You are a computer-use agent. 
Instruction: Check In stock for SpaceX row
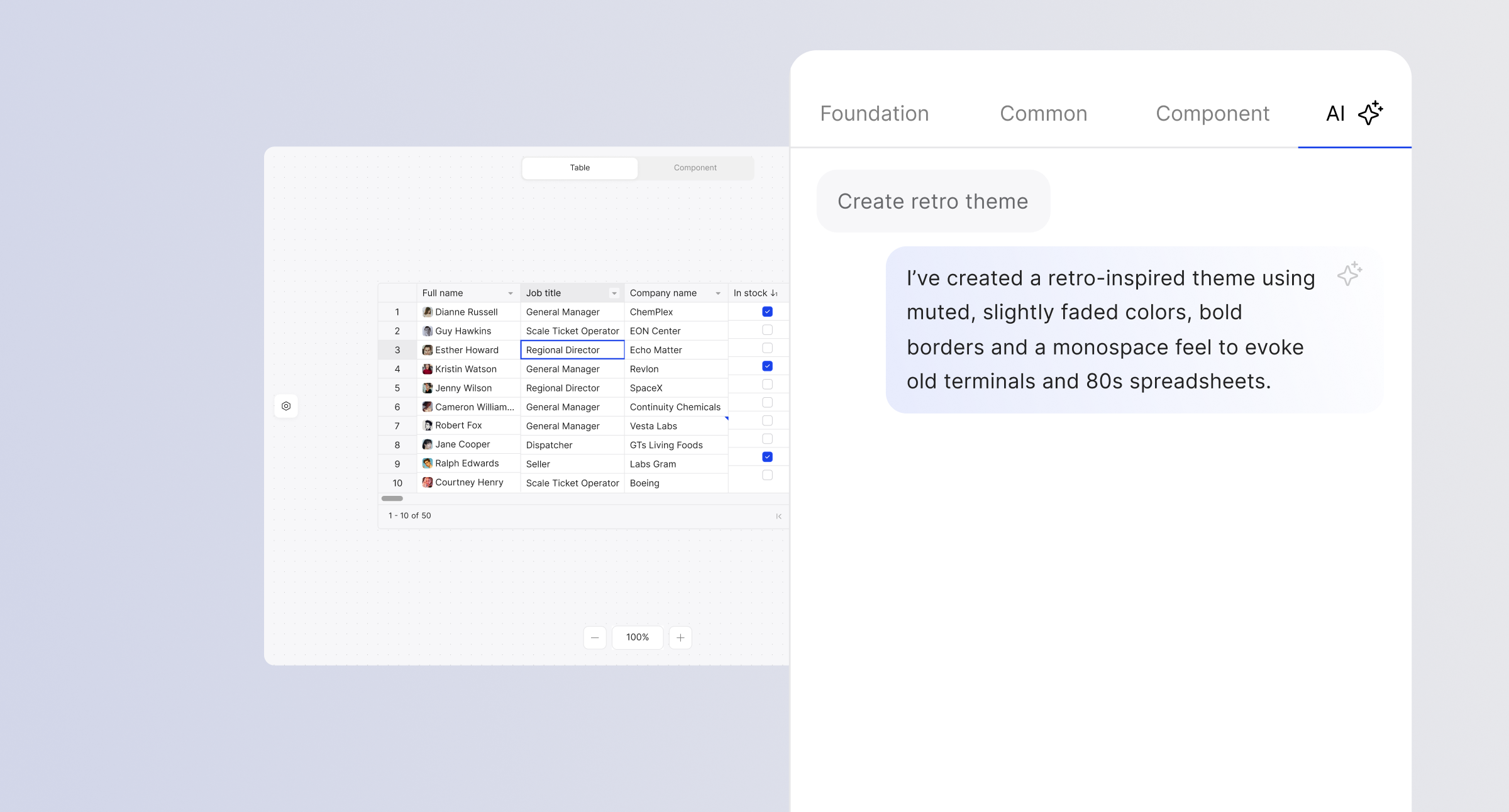[767, 384]
